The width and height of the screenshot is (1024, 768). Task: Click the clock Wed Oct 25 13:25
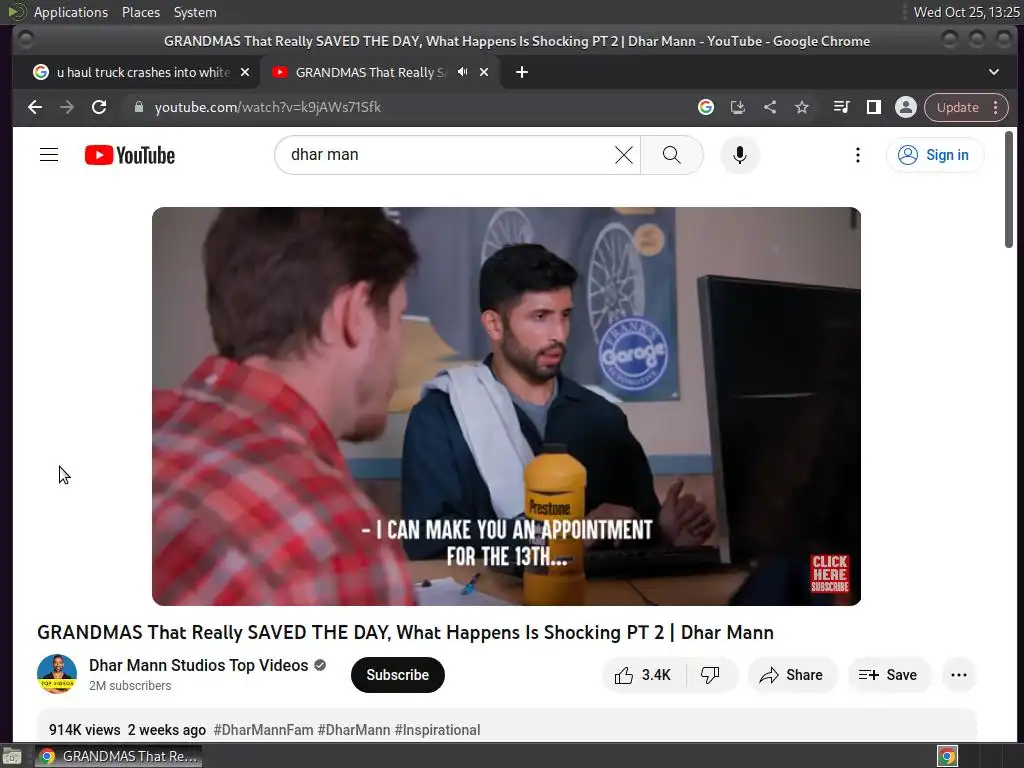[966, 12]
